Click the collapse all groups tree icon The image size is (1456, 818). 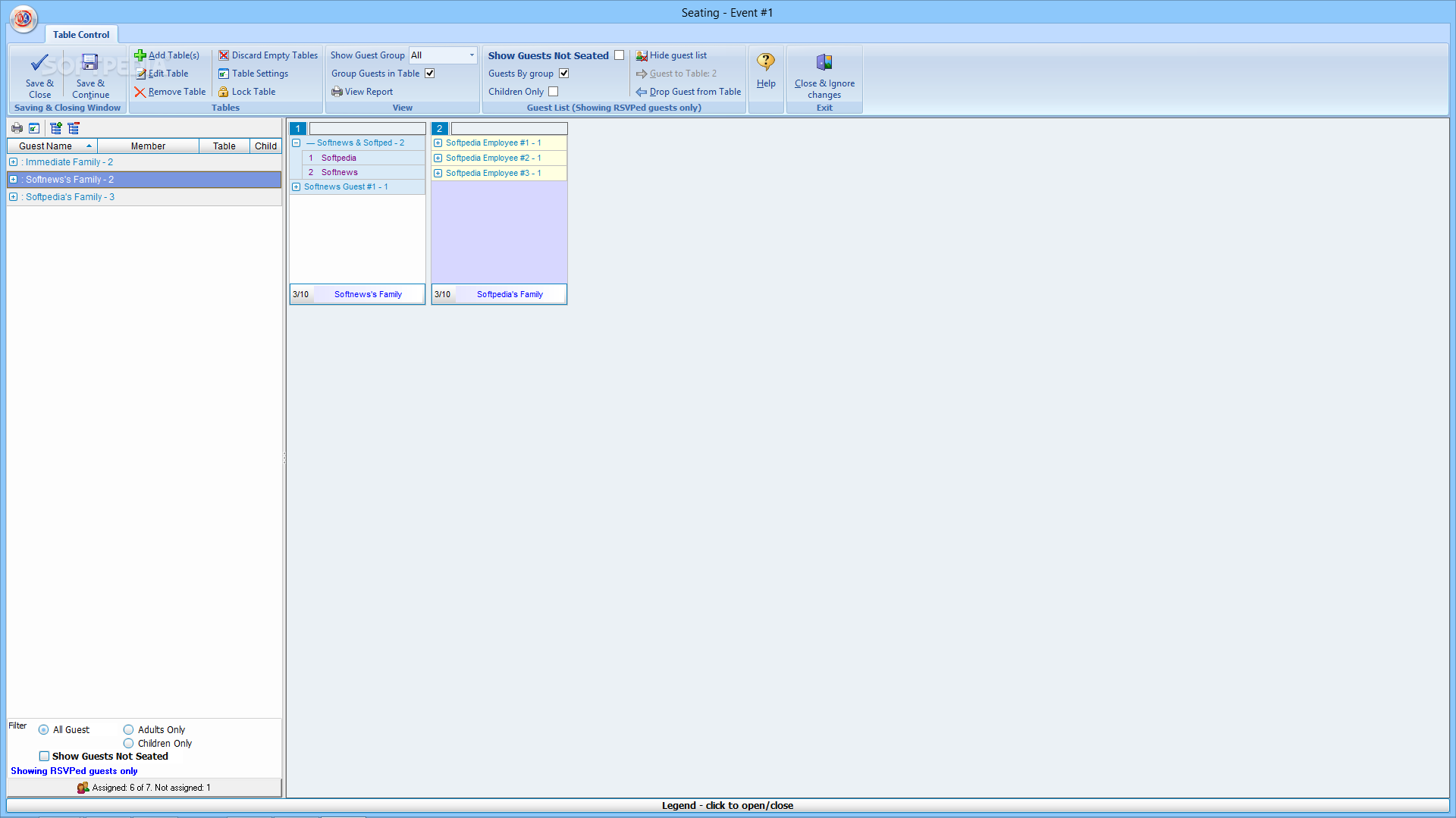click(74, 128)
